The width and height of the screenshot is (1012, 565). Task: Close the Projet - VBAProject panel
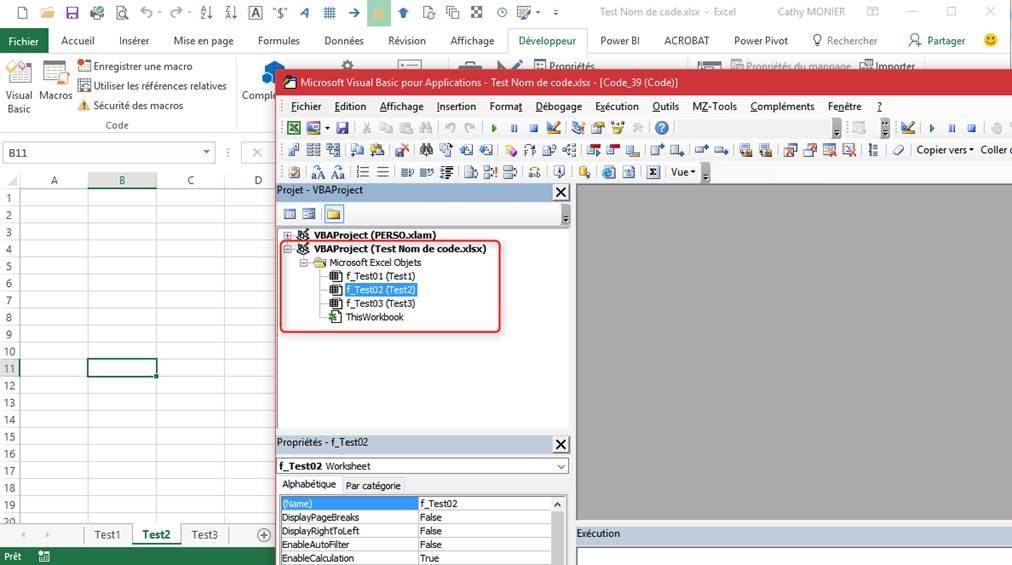coord(561,192)
